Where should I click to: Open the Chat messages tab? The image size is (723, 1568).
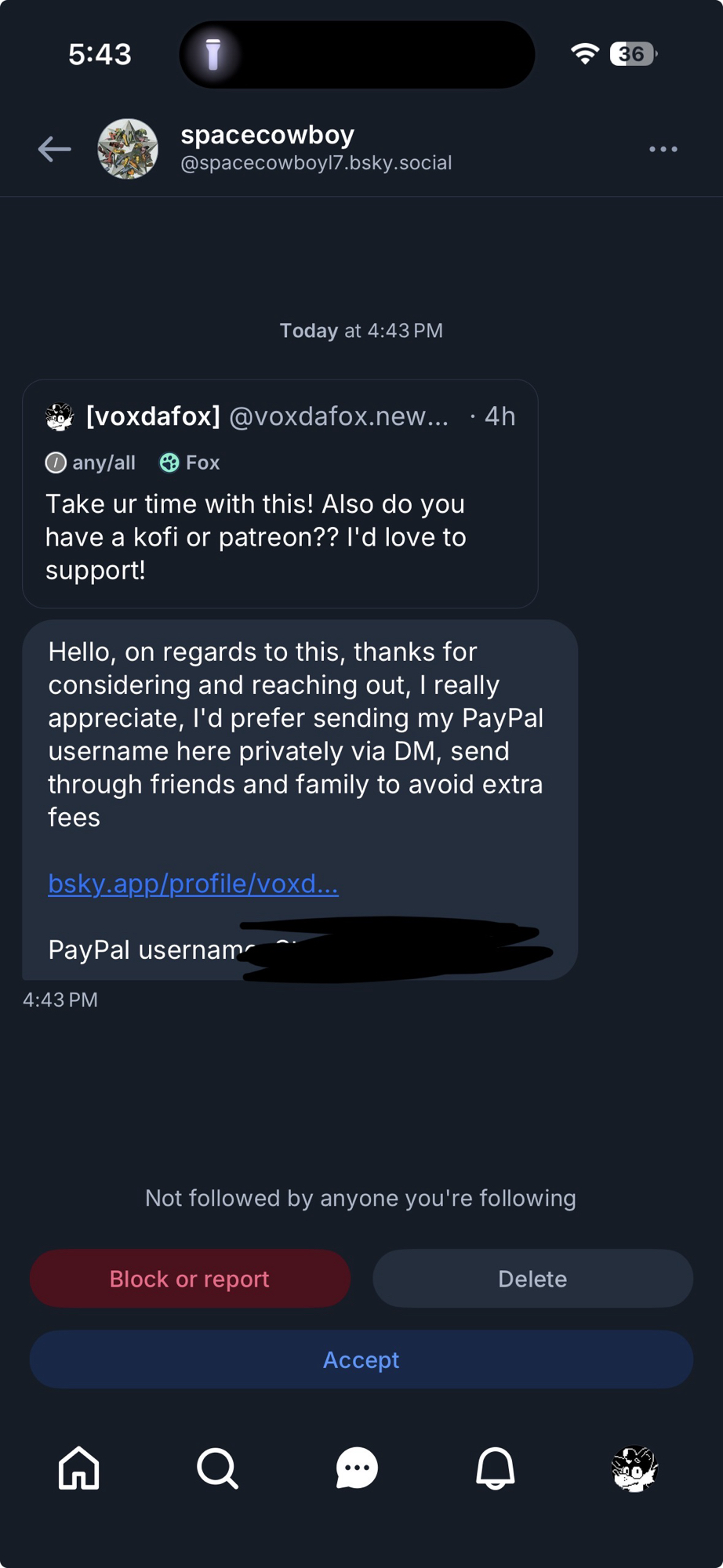pos(357,1468)
